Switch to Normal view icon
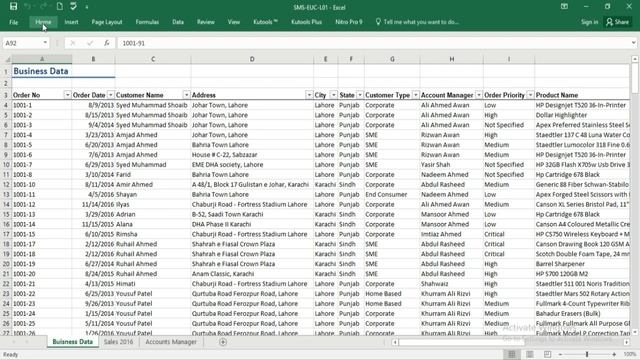 point(512,354)
